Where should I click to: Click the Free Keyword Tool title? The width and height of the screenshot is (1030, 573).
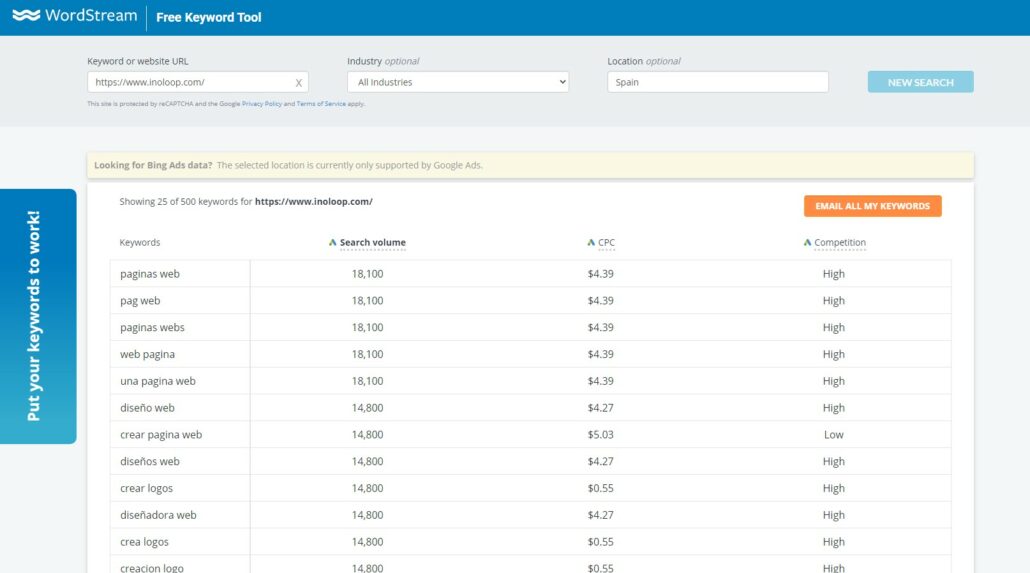209,17
